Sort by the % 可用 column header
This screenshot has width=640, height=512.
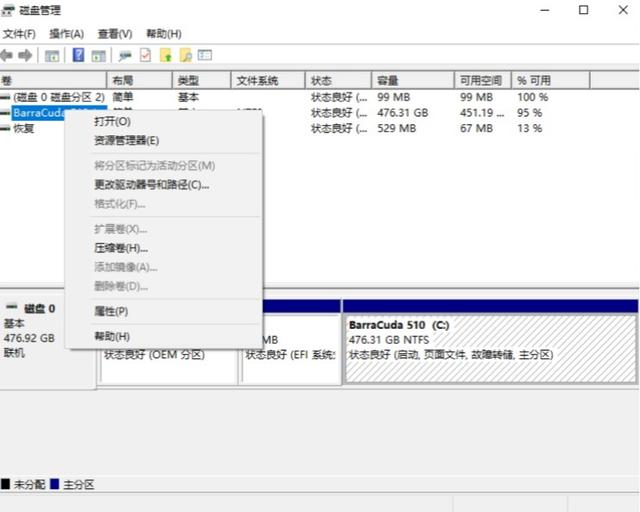[x=551, y=80]
